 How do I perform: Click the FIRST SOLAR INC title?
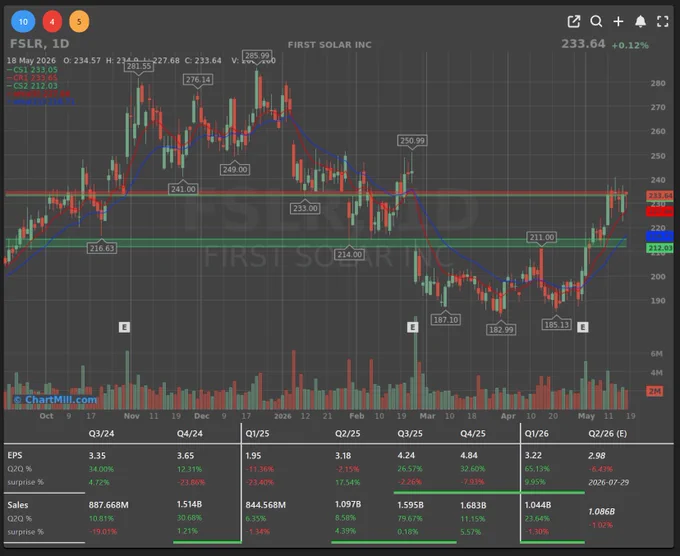click(330, 45)
